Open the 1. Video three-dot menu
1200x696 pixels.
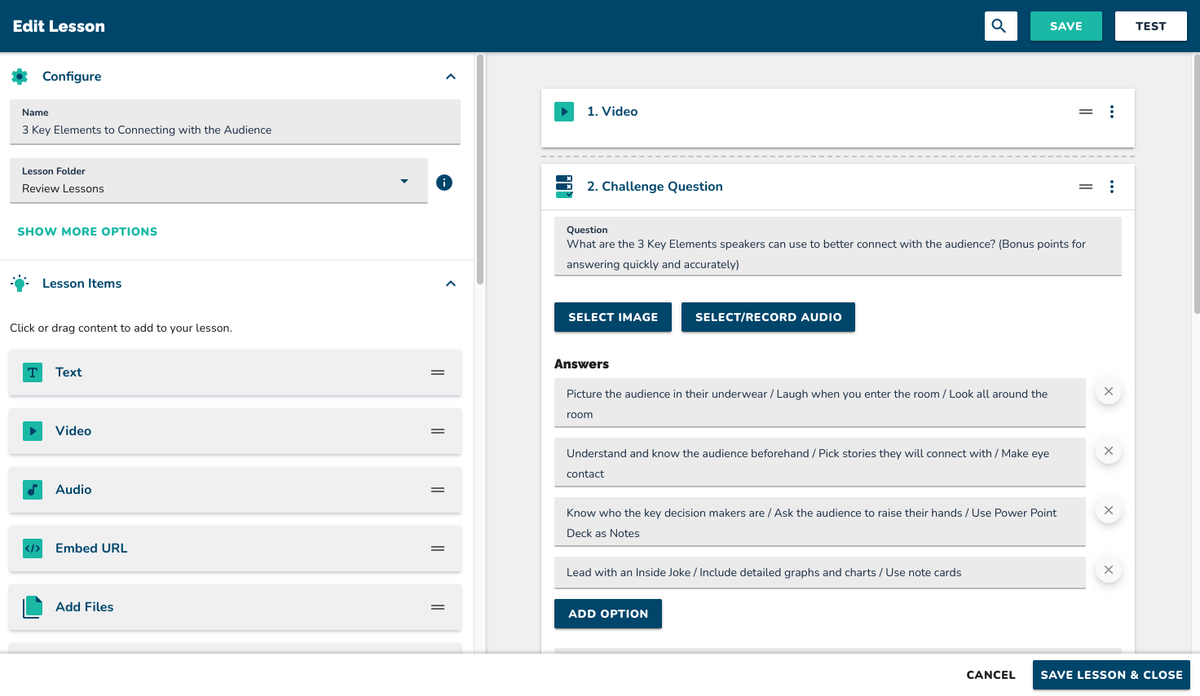coord(1112,112)
